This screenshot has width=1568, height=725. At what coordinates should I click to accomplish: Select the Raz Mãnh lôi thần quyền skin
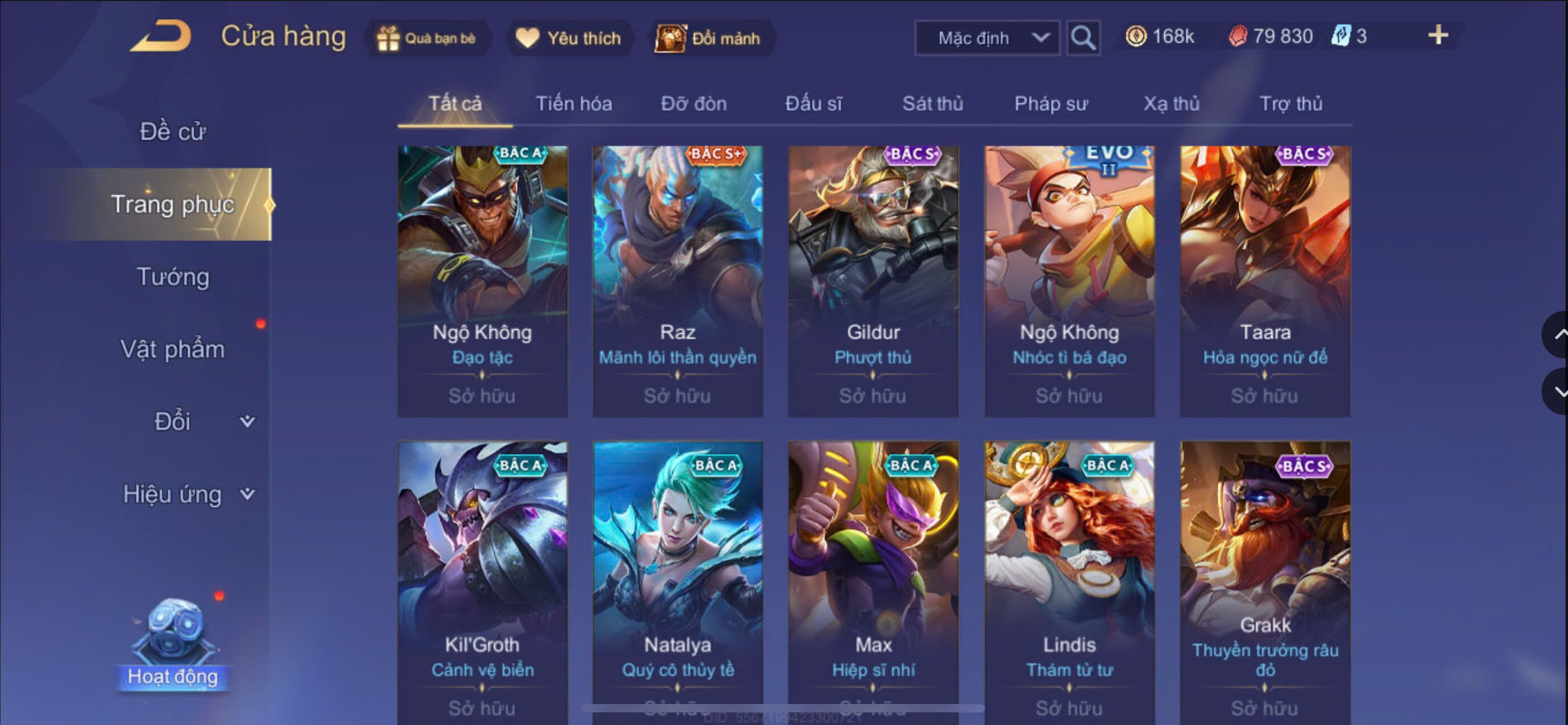click(x=677, y=281)
